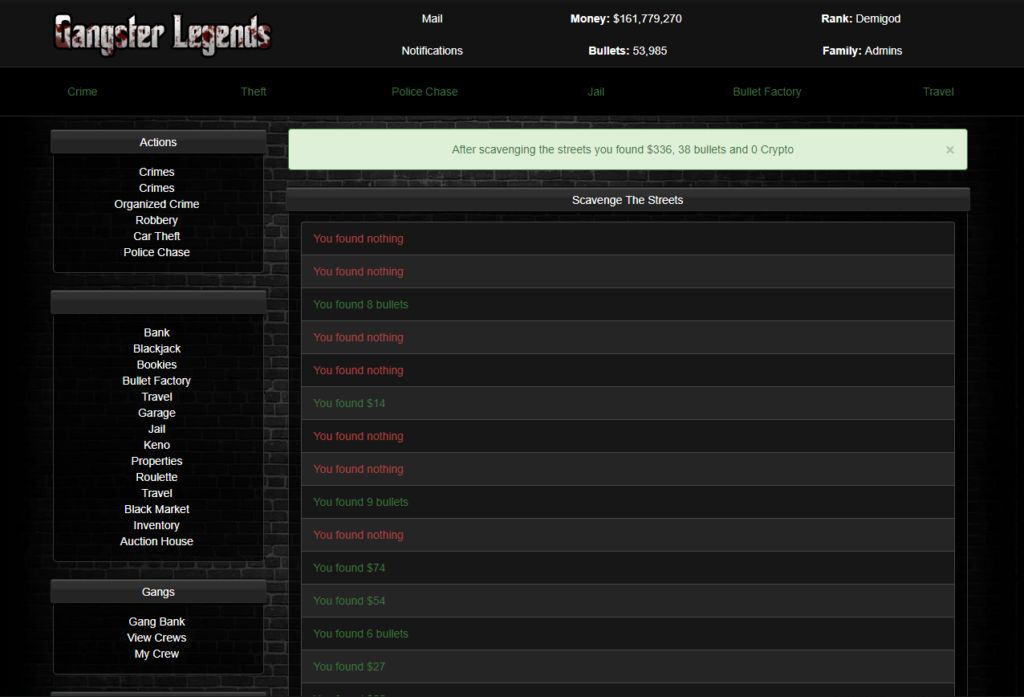Open the Robbery action
Screen dimensions: 1024x697
click(x=156, y=219)
